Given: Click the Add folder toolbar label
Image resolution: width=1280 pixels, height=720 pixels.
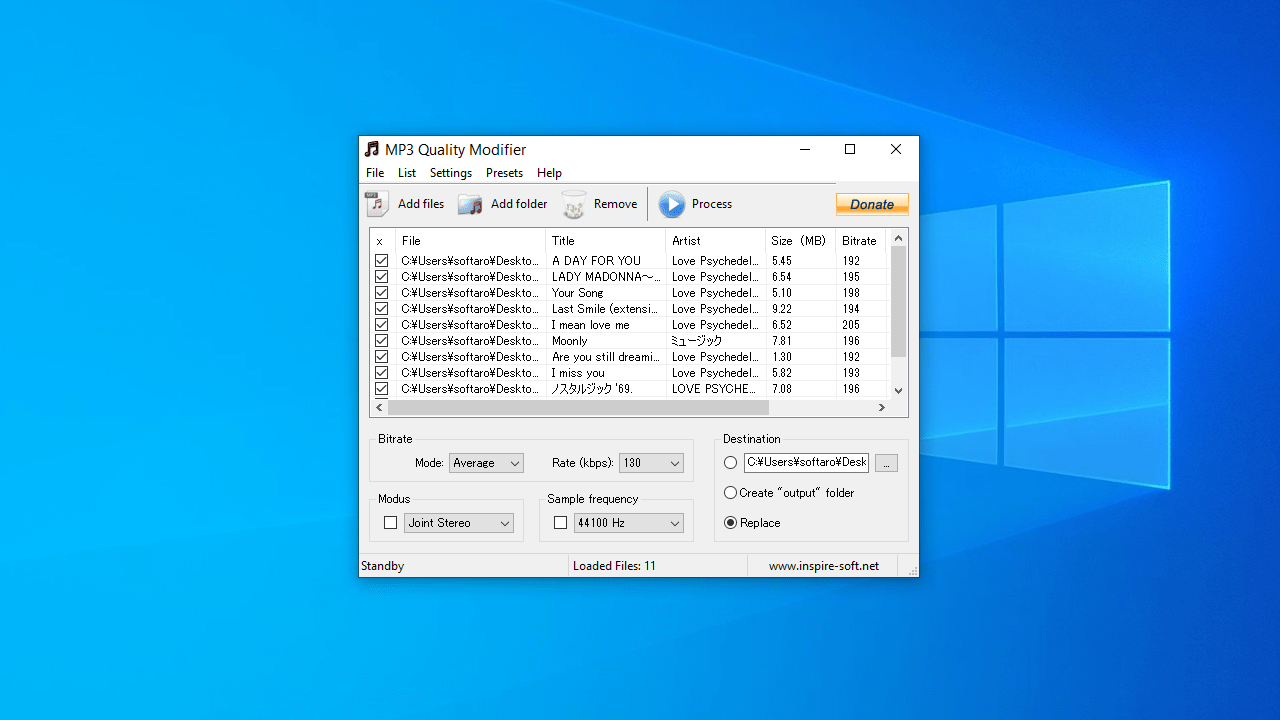Looking at the screenshot, I should (519, 204).
